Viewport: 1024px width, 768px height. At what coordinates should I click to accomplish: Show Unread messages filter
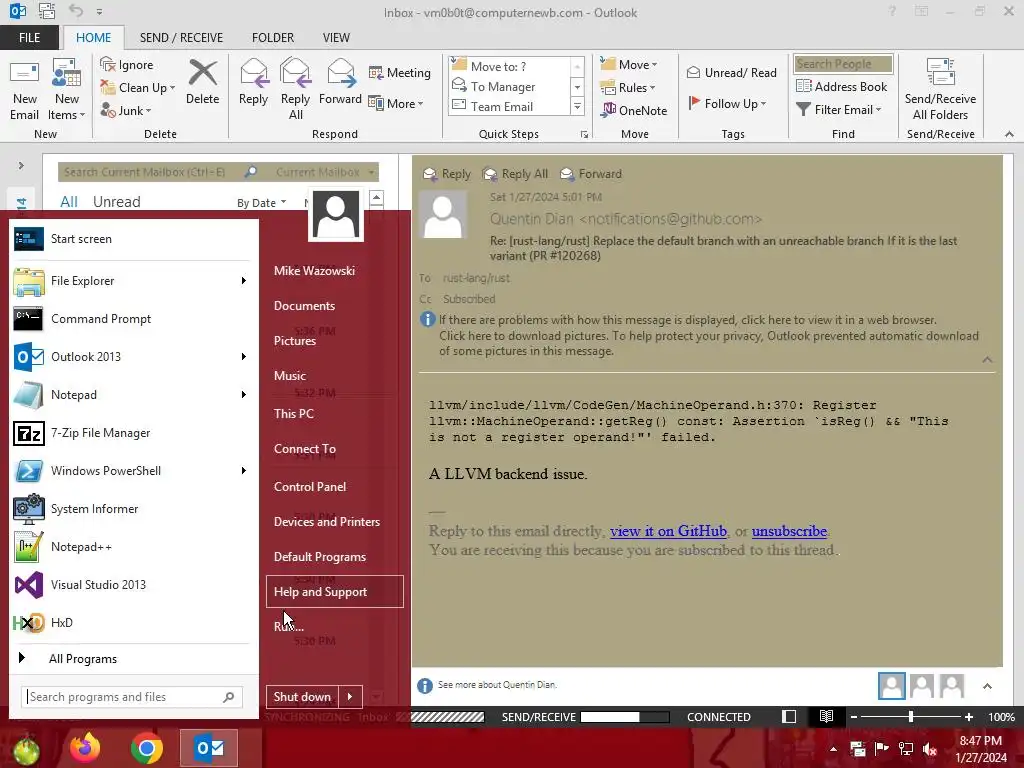point(116,202)
